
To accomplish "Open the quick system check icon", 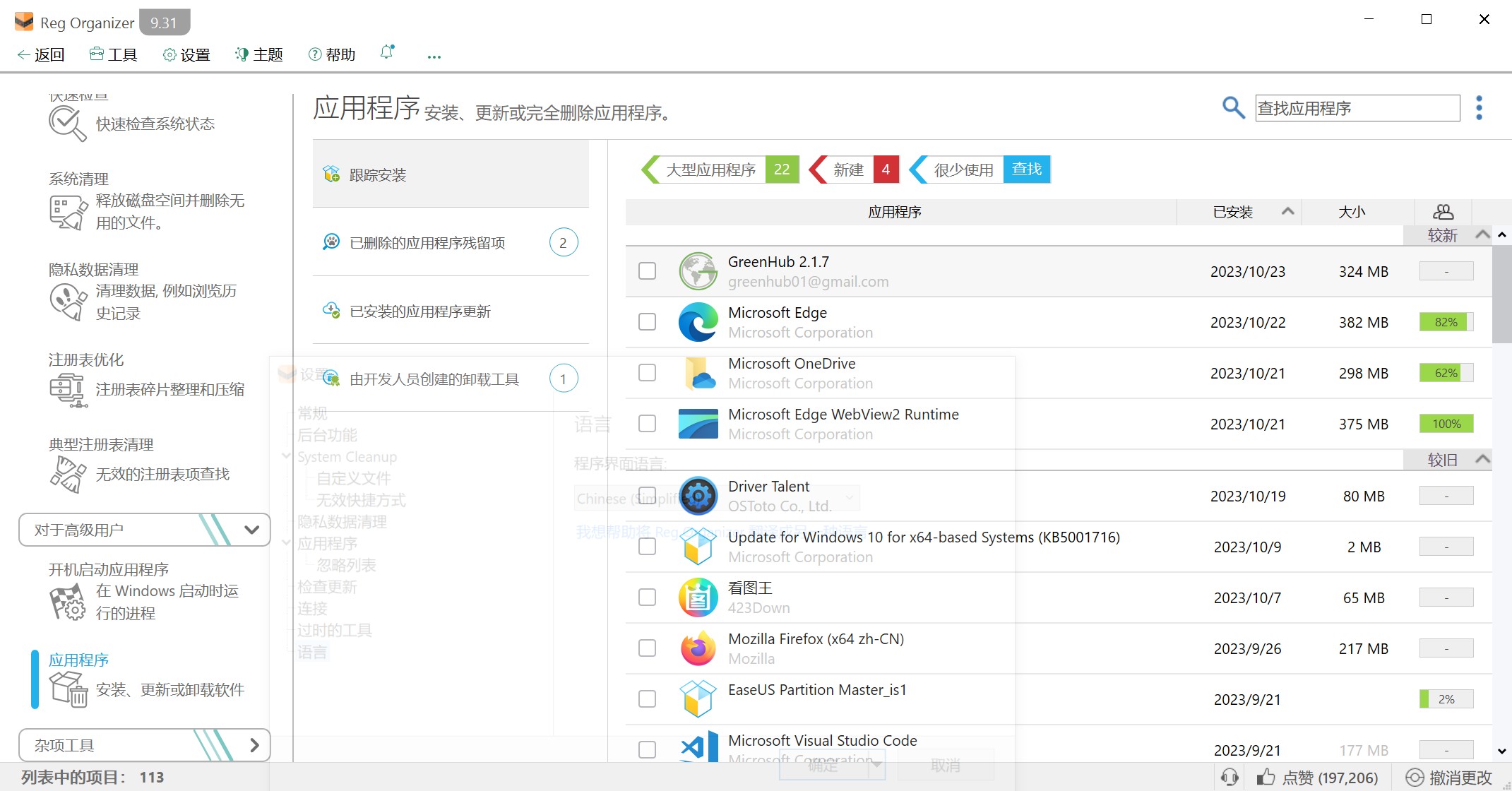I will [67, 124].
